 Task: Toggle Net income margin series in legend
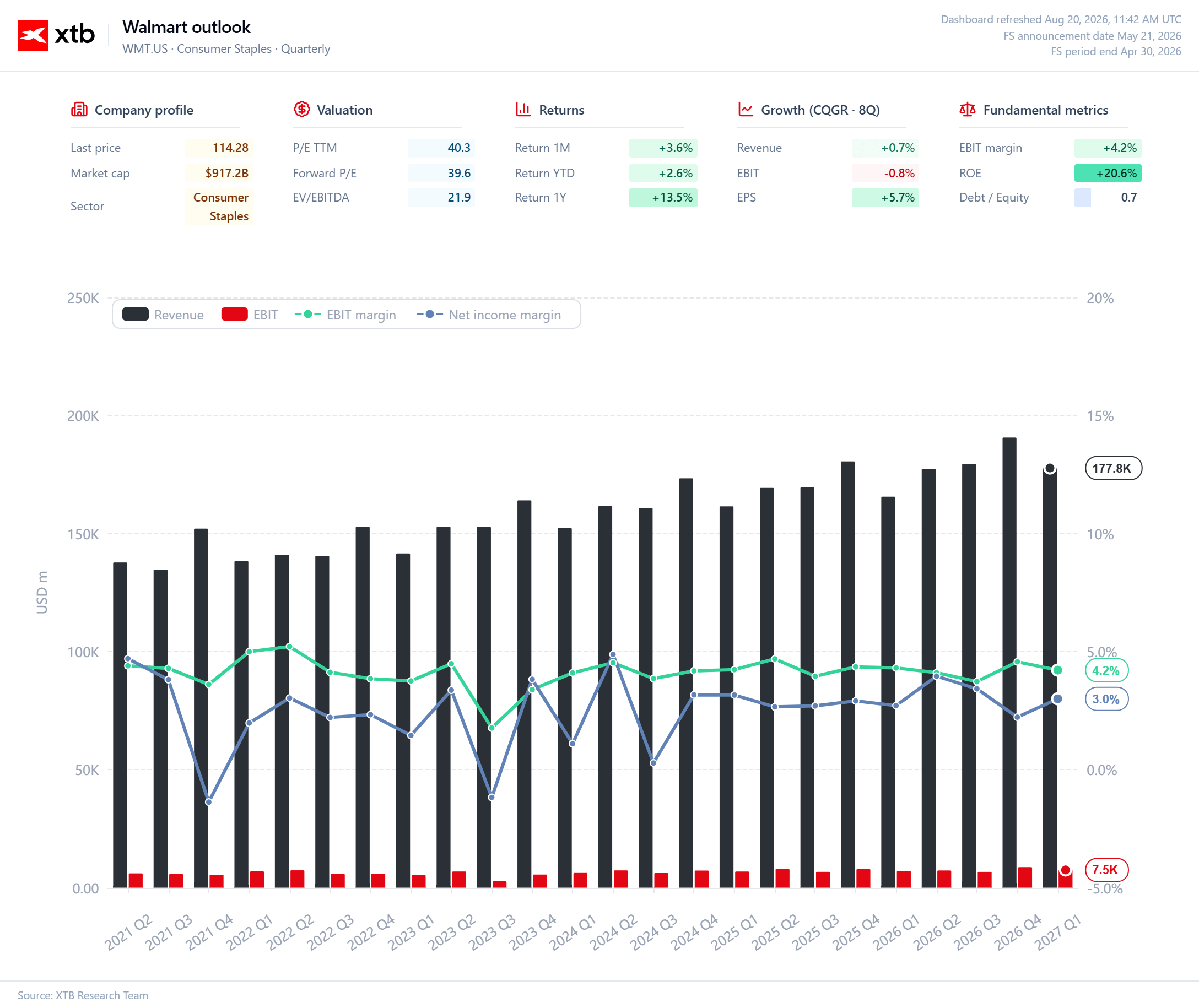(x=489, y=315)
